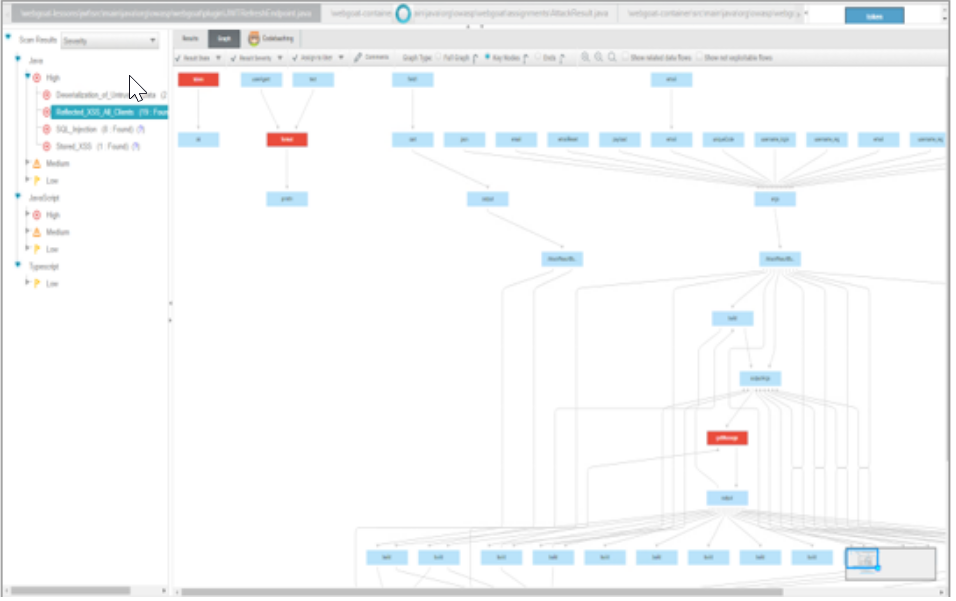Select the Full Graph radio button
The width and height of the screenshot is (956, 601).
[439, 58]
